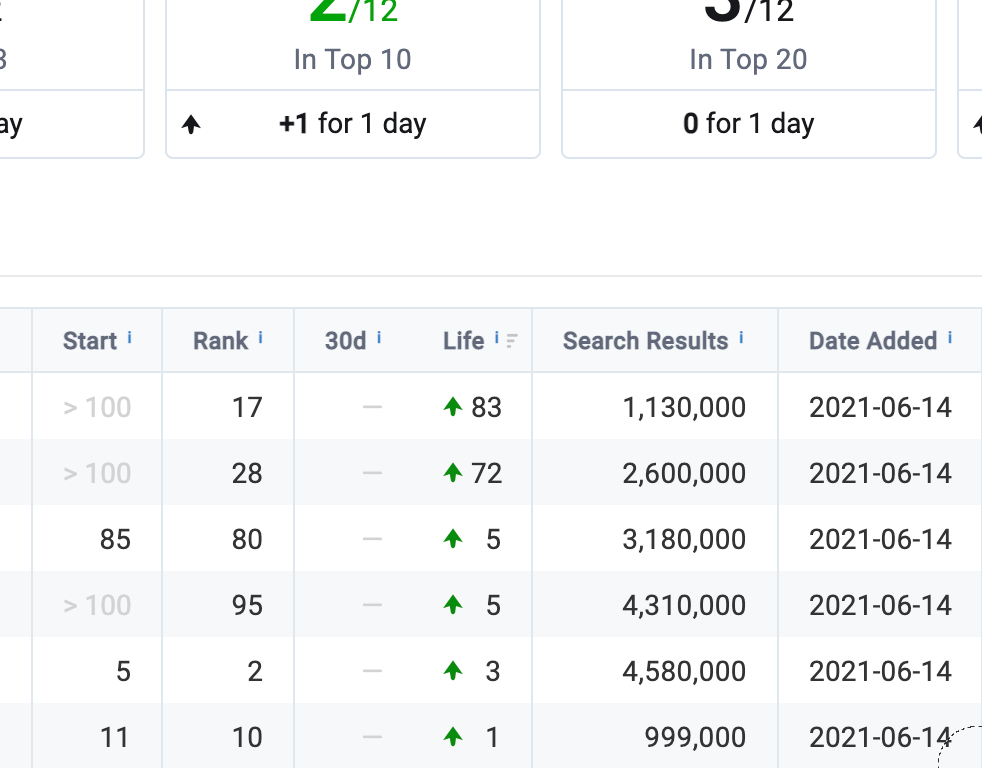
Task: Click Start value > 100 in rank 28 row
Action: click(97, 474)
